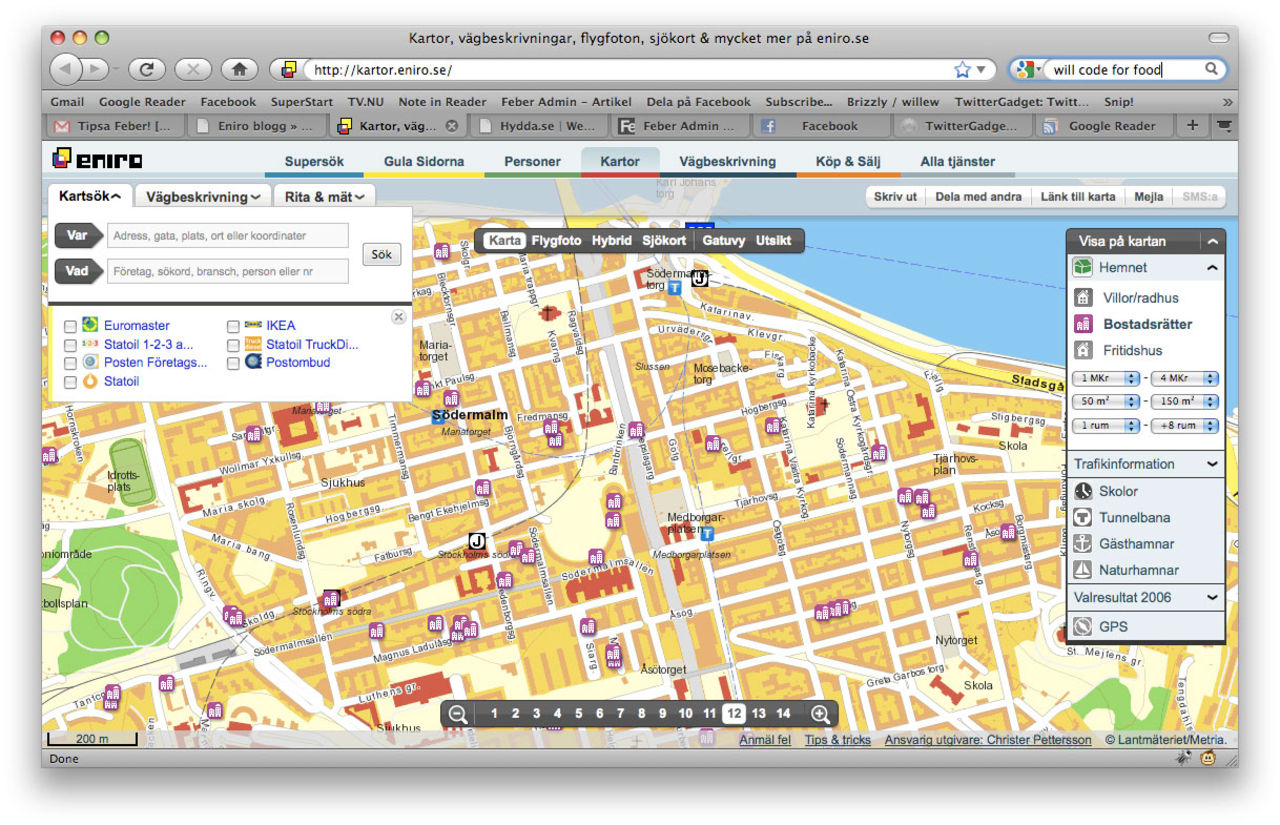Click the Gästhamnar anchor icon
The image size is (1280, 825).
tap(1082, 544)
